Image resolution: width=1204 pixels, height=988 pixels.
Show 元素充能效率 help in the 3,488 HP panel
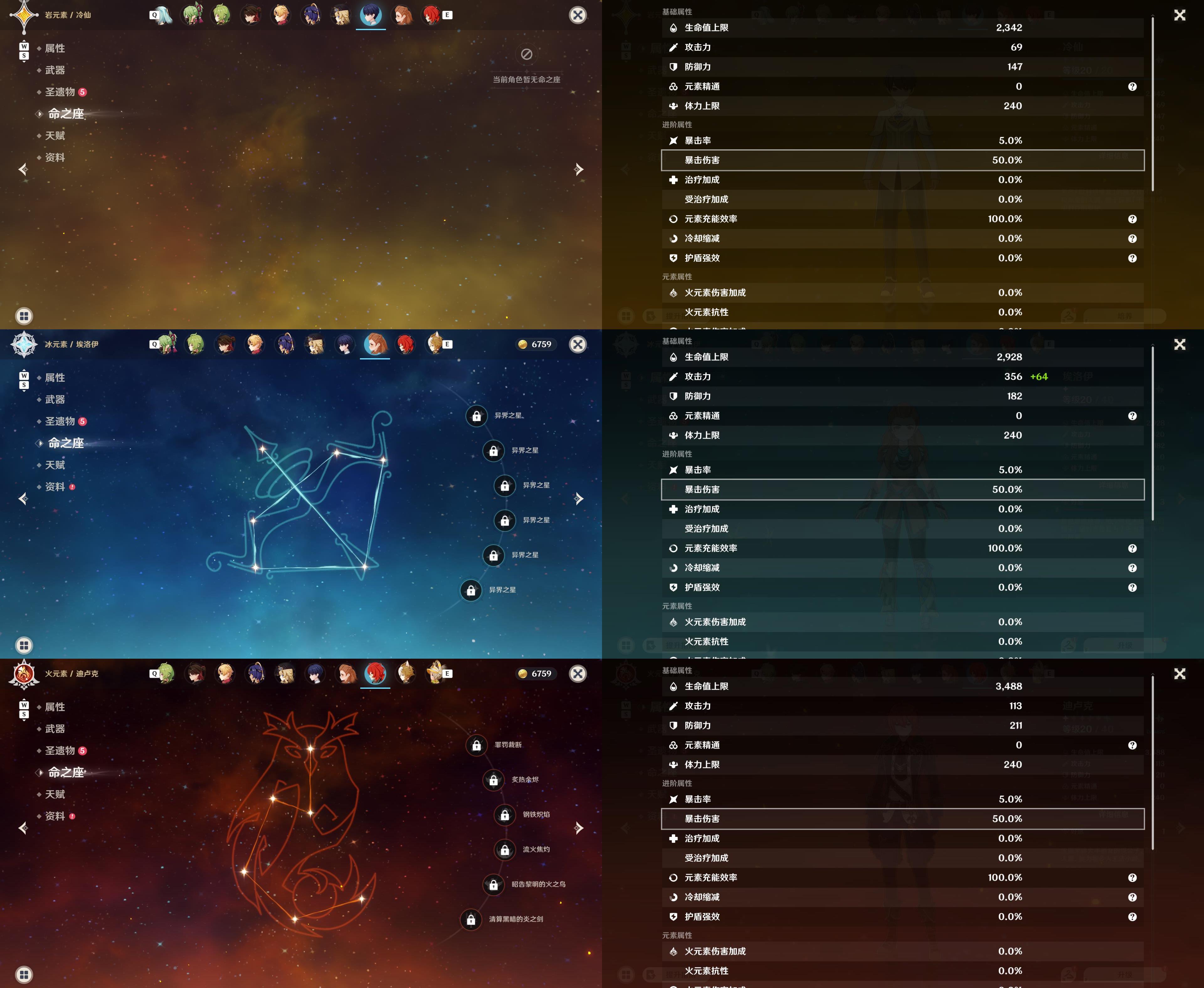[x=1132, y=878]
